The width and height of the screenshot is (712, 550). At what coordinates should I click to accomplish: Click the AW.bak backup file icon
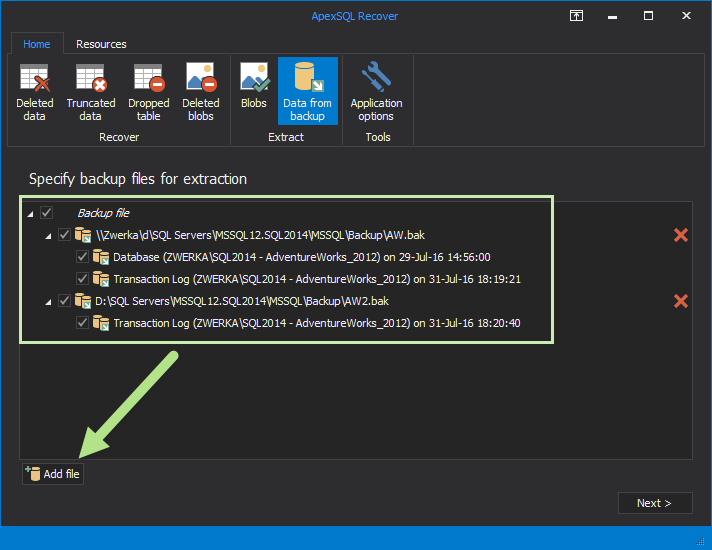83,235
